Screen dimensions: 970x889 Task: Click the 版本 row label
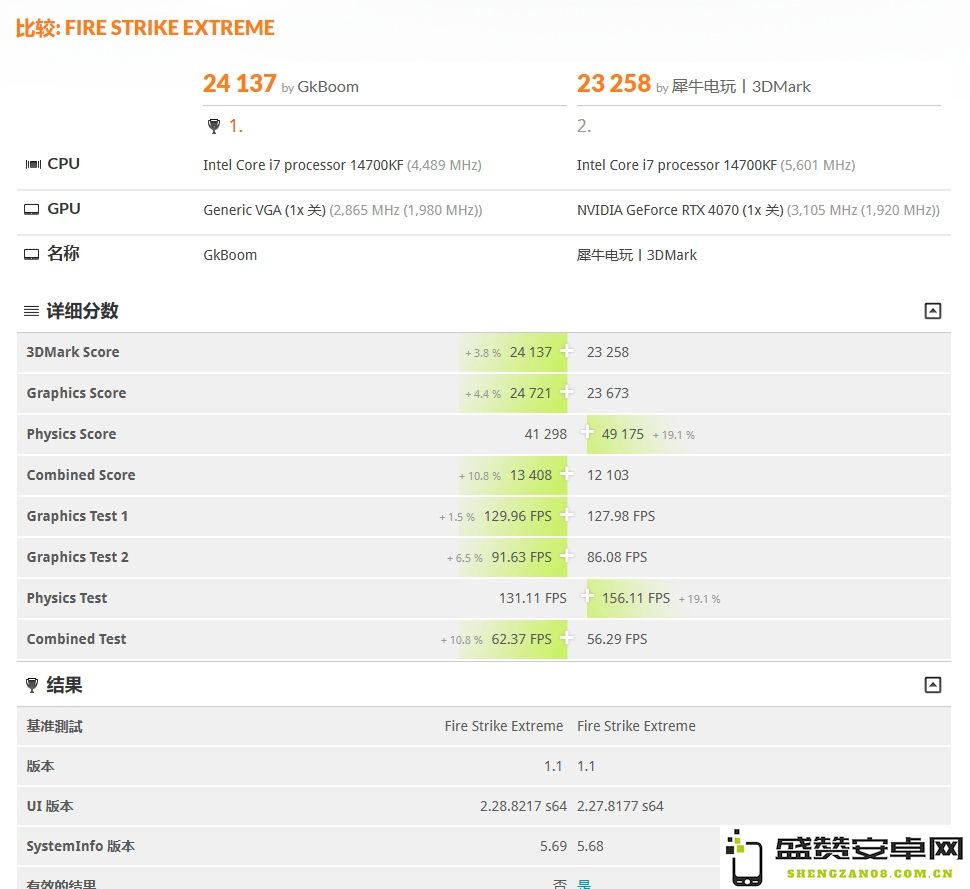(x=40, y=766)
